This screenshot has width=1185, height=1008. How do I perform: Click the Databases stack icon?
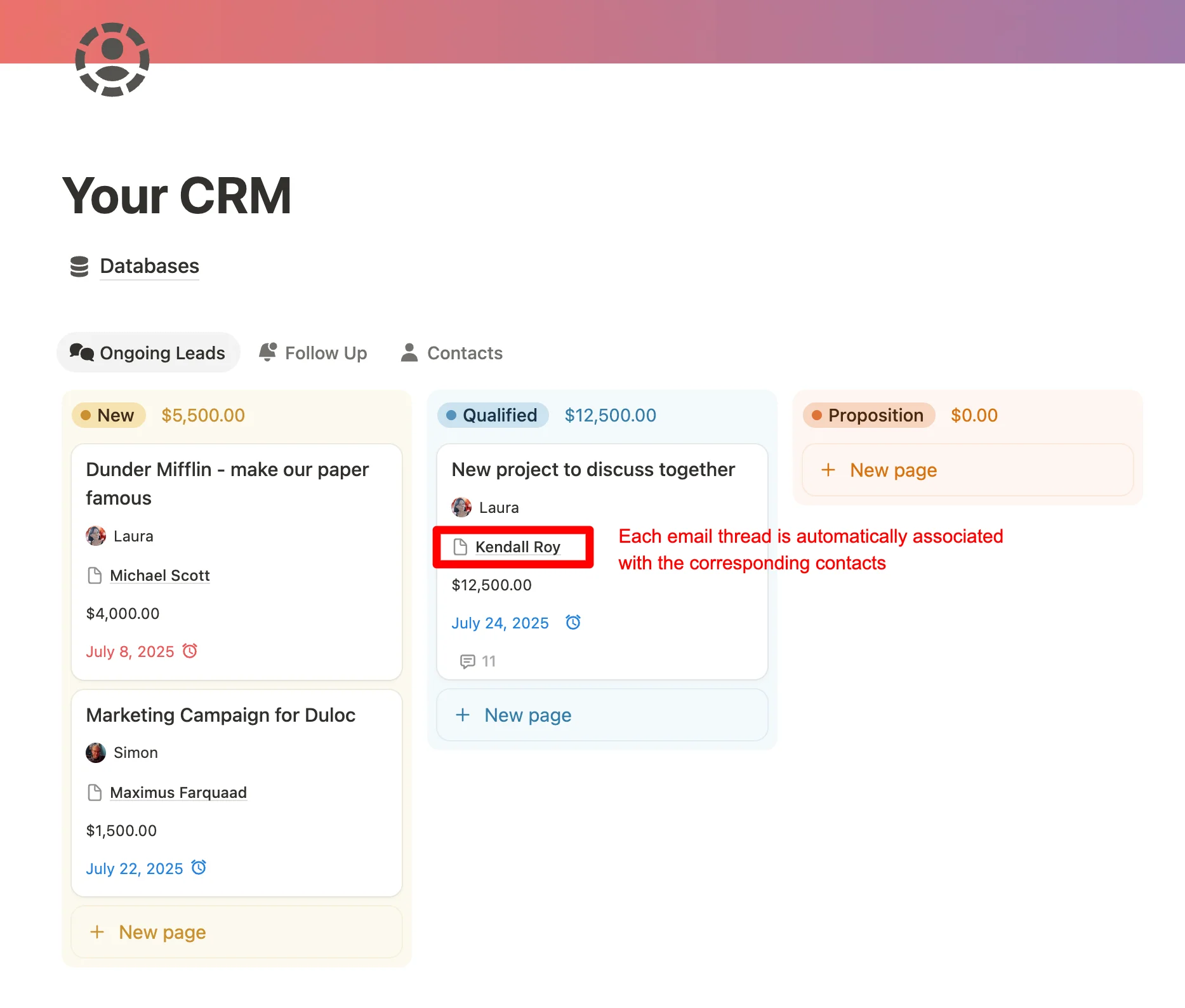point(79,267)
